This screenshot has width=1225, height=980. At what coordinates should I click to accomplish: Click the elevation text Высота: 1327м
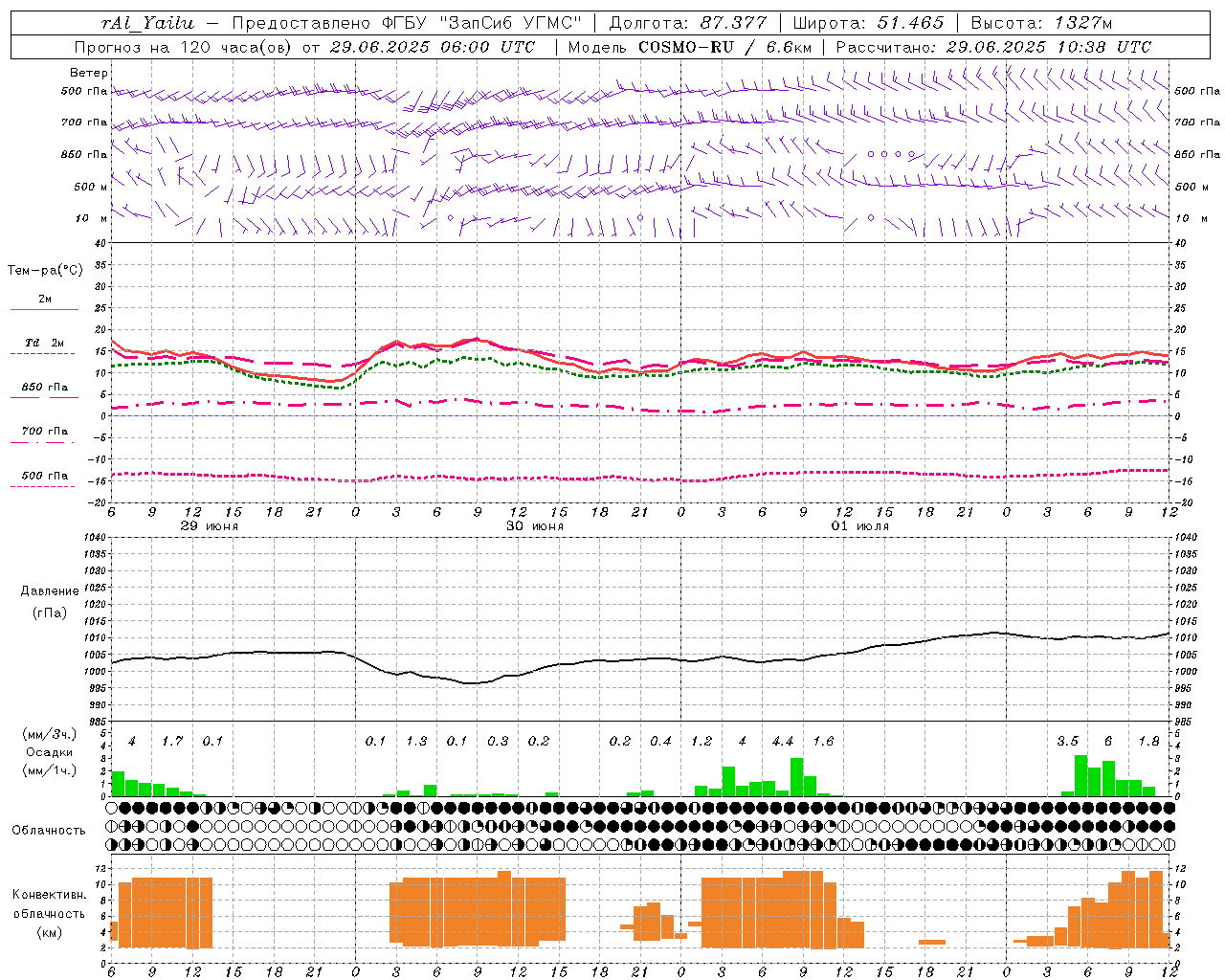[1041, 23]
